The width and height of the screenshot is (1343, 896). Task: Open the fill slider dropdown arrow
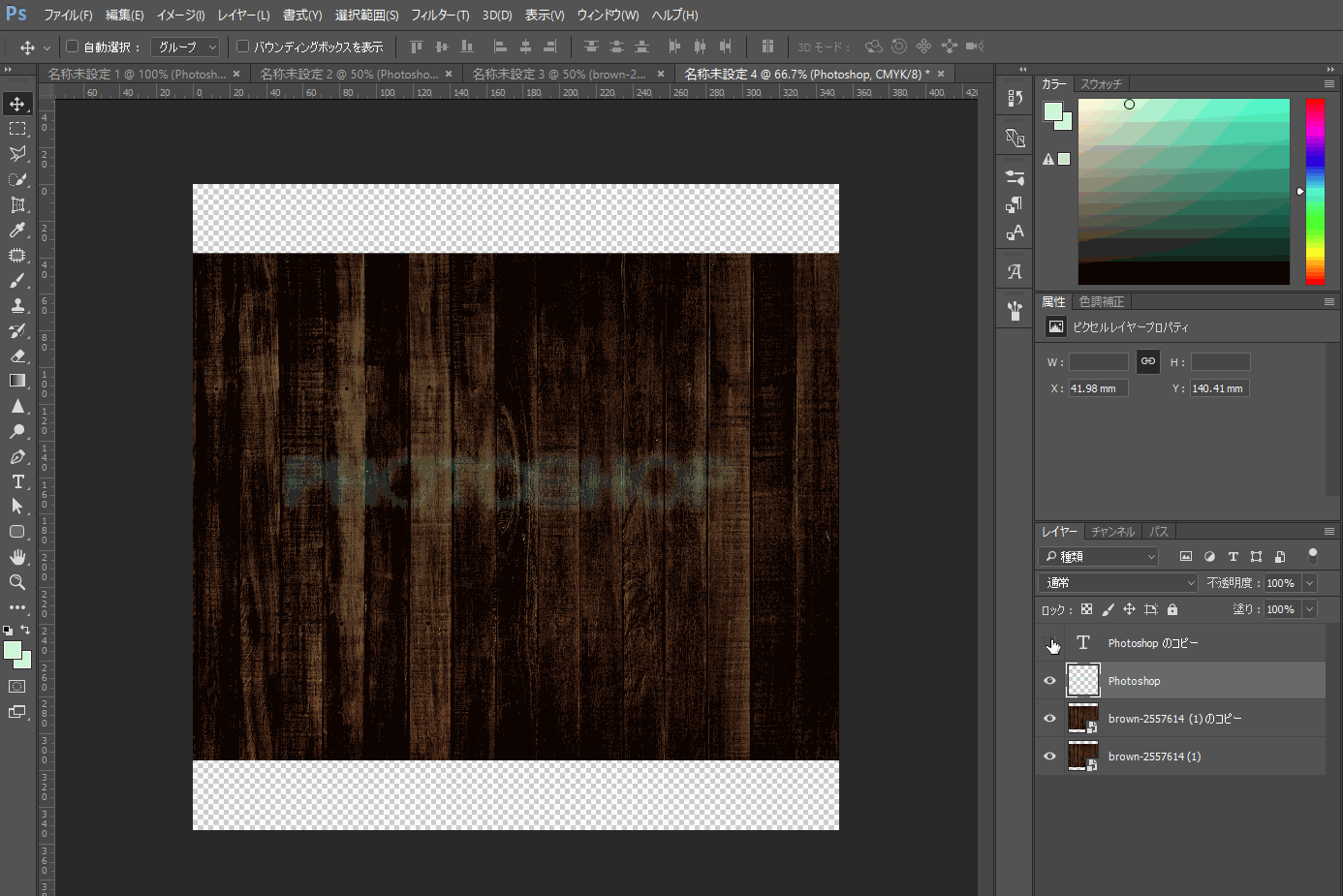[1310, 609]
